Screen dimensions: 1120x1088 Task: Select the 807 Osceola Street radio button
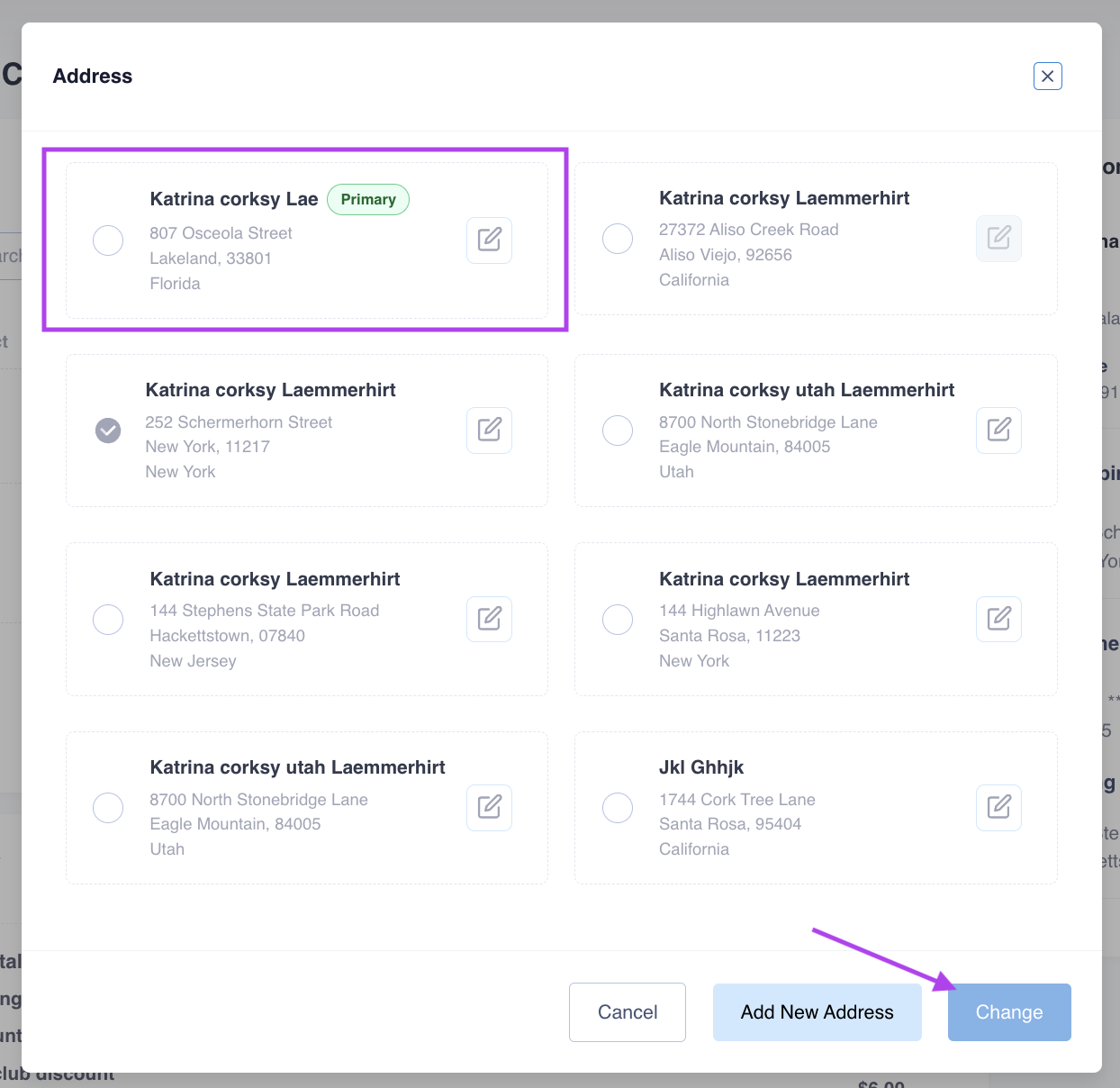click(x=108, y=240)
